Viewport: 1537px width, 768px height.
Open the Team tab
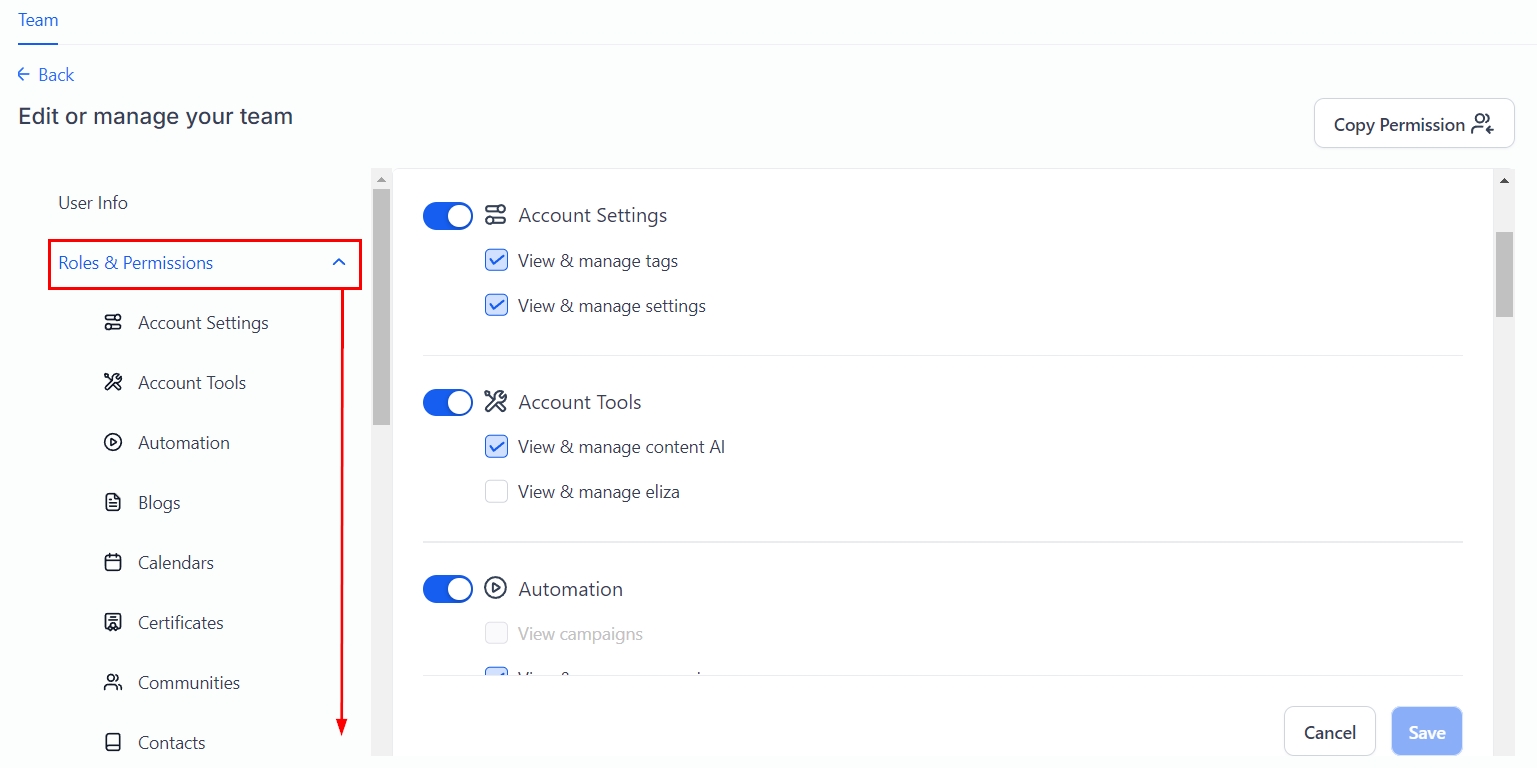coord(38,20)
